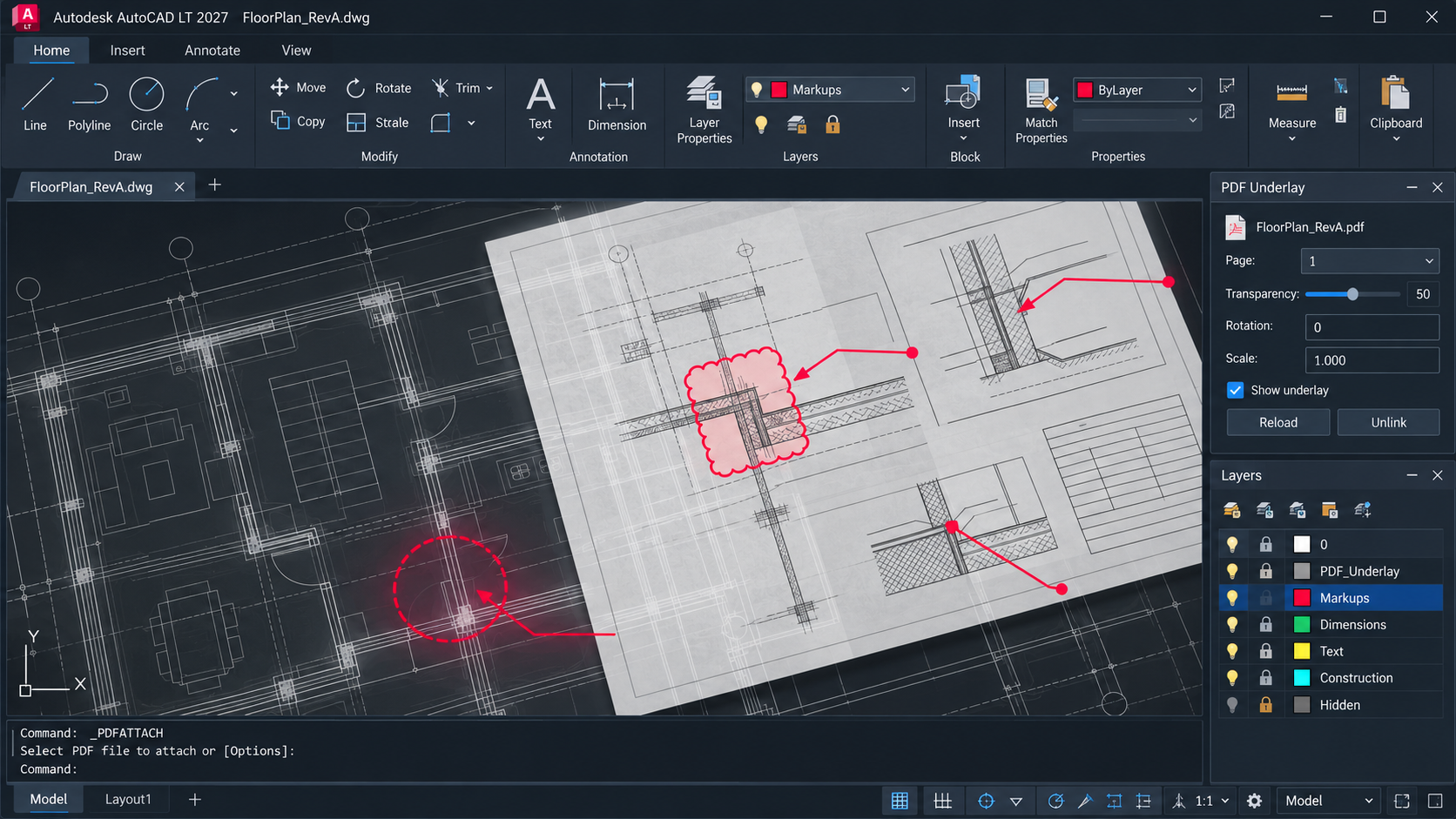Toggle grid display in status bar

(x=900, y=801)
